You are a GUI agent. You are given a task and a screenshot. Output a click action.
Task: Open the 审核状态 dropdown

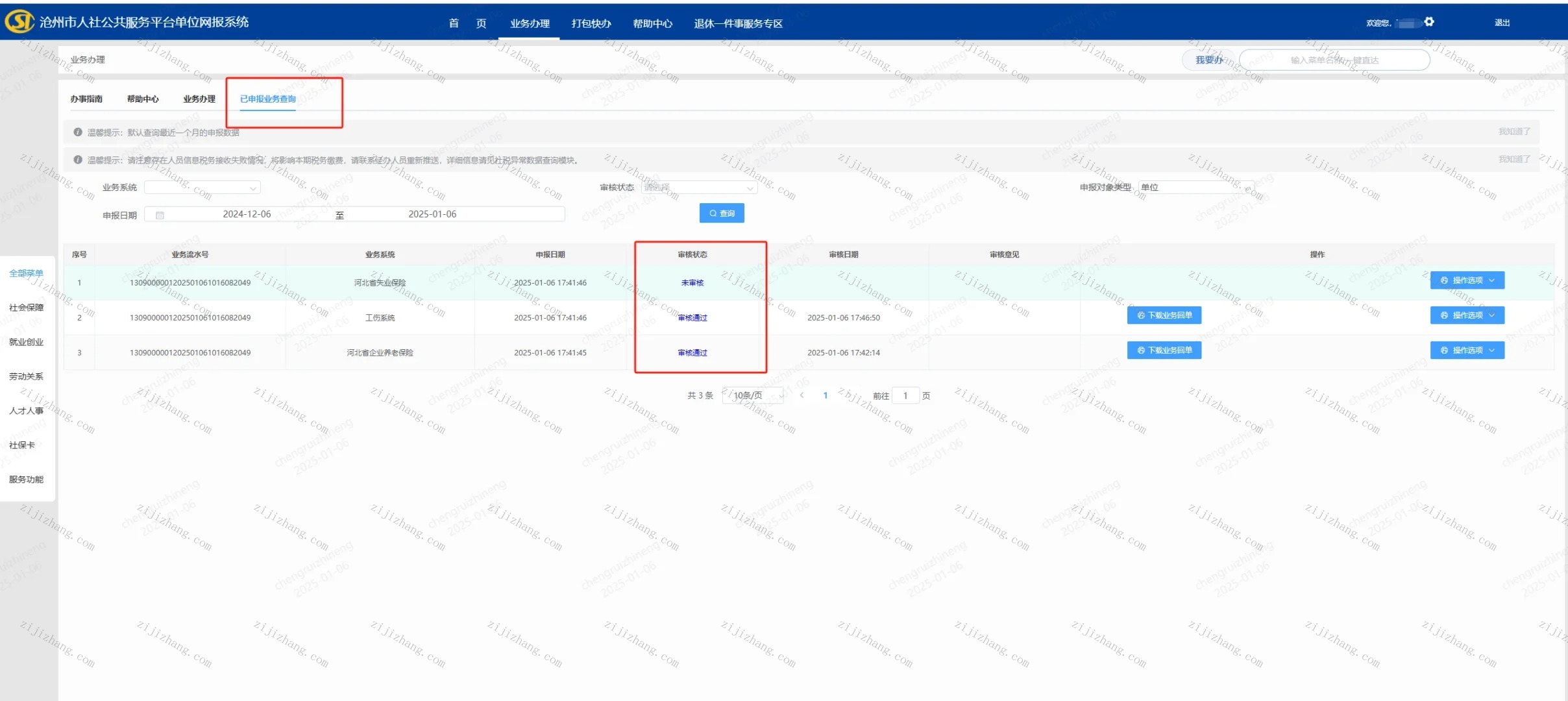pos(699,188)
